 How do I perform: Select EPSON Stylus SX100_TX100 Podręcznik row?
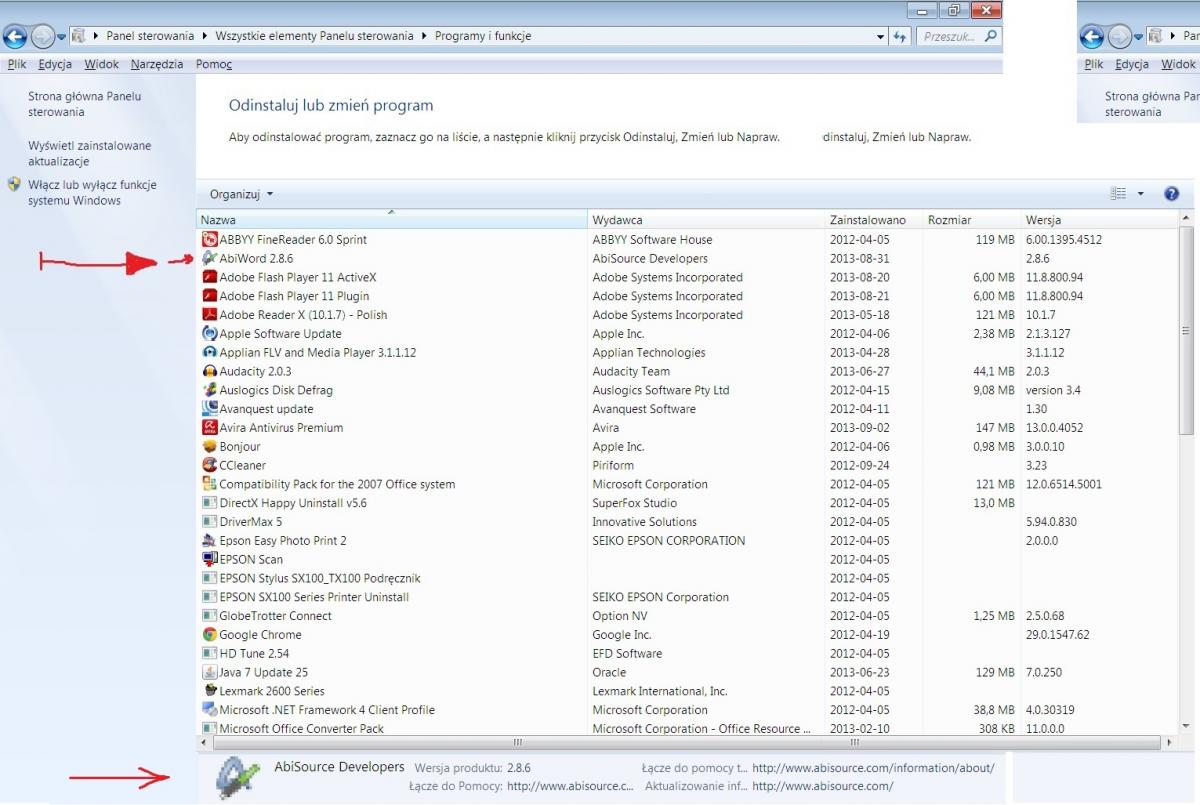tap(688, 578)
